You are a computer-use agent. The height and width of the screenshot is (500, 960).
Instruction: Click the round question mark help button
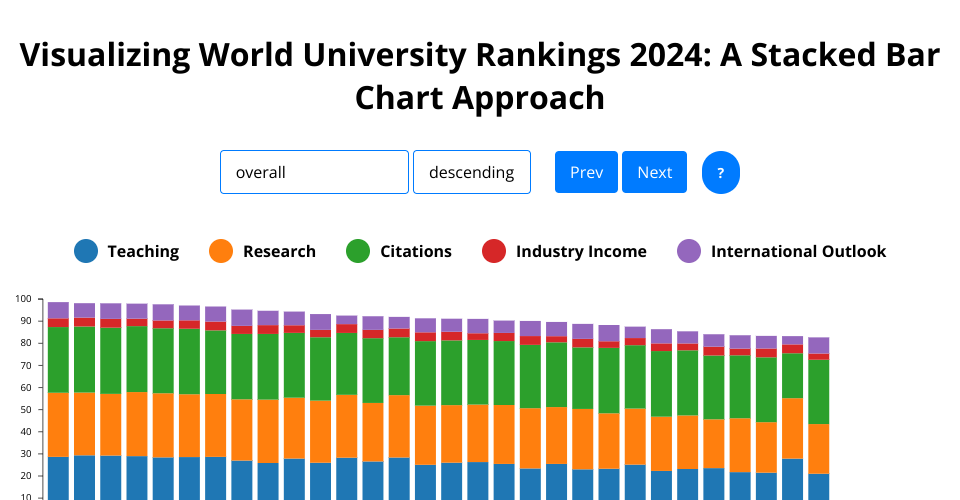[x=721, y=173]
